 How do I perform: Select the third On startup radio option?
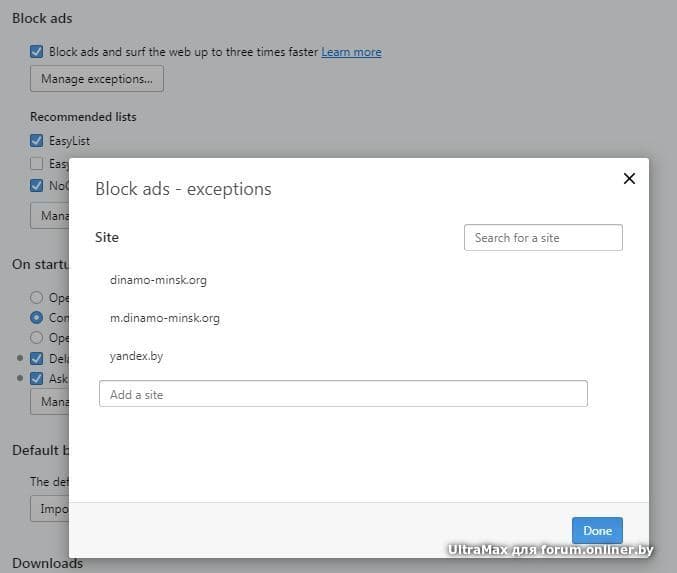point(37,337)
